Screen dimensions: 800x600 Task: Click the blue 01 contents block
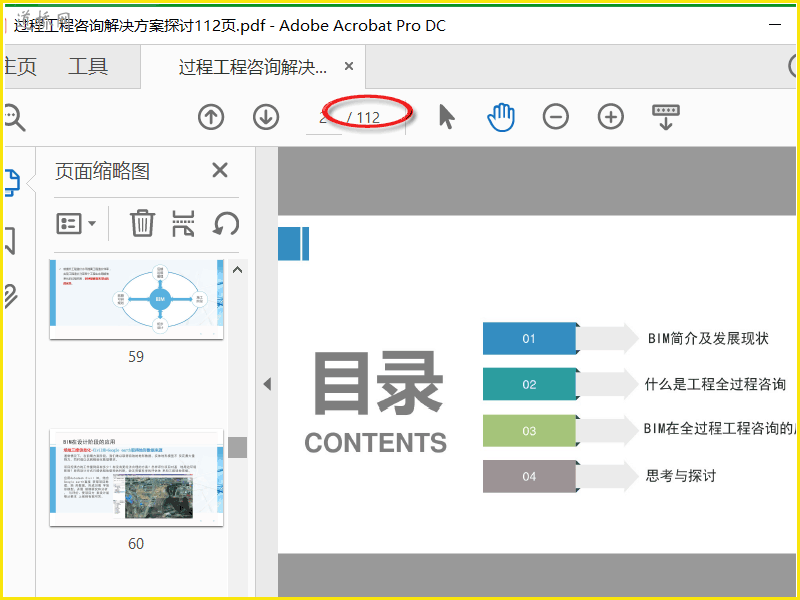(x=529, y=338)
